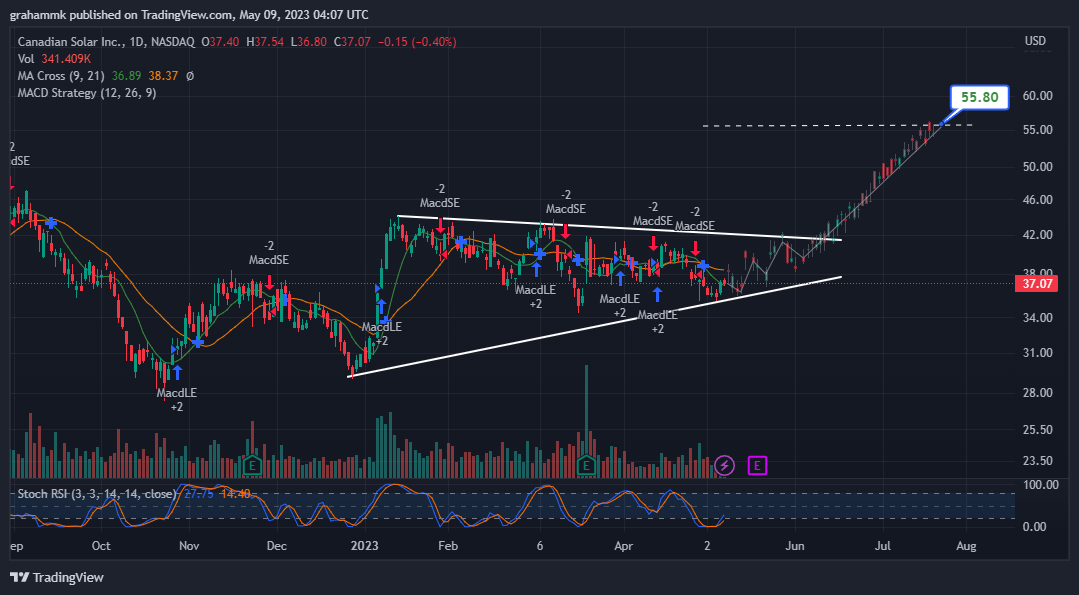Screen dimensions: 1079x595
Task: Select the 55.80 price target callout
Action: [979, 98]
